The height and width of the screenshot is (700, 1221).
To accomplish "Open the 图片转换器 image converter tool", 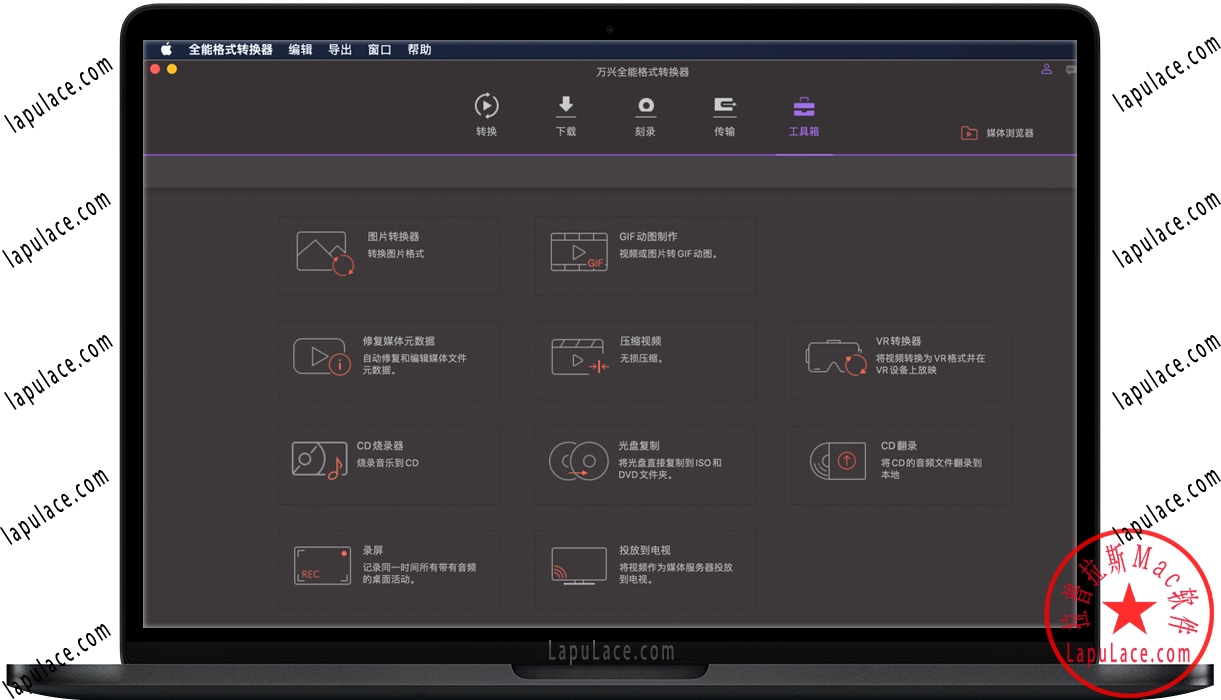I will click(388, 255).
